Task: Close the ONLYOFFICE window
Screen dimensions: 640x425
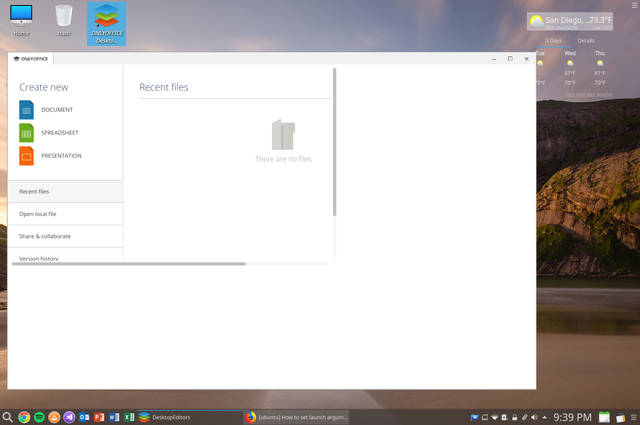Action: [527, 59]
